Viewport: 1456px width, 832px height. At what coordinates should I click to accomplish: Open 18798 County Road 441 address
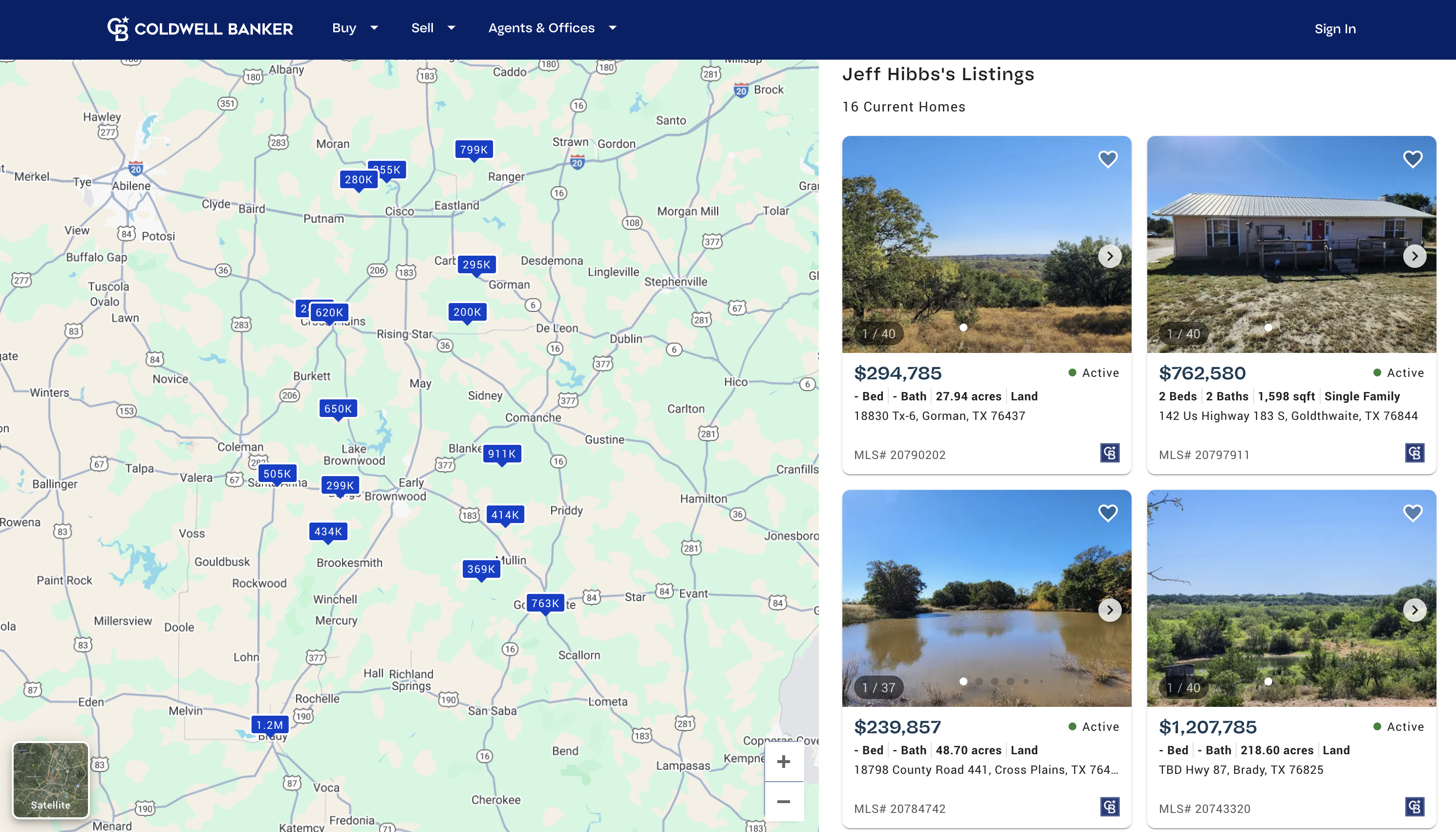point(986,770)
